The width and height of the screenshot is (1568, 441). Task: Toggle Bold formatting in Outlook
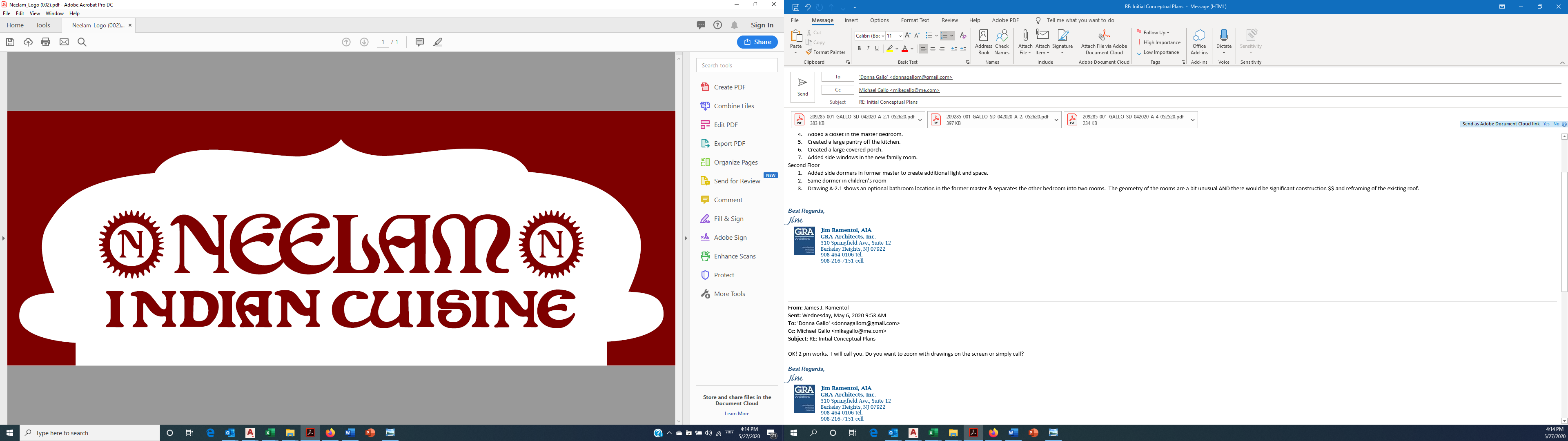(859, 49)
